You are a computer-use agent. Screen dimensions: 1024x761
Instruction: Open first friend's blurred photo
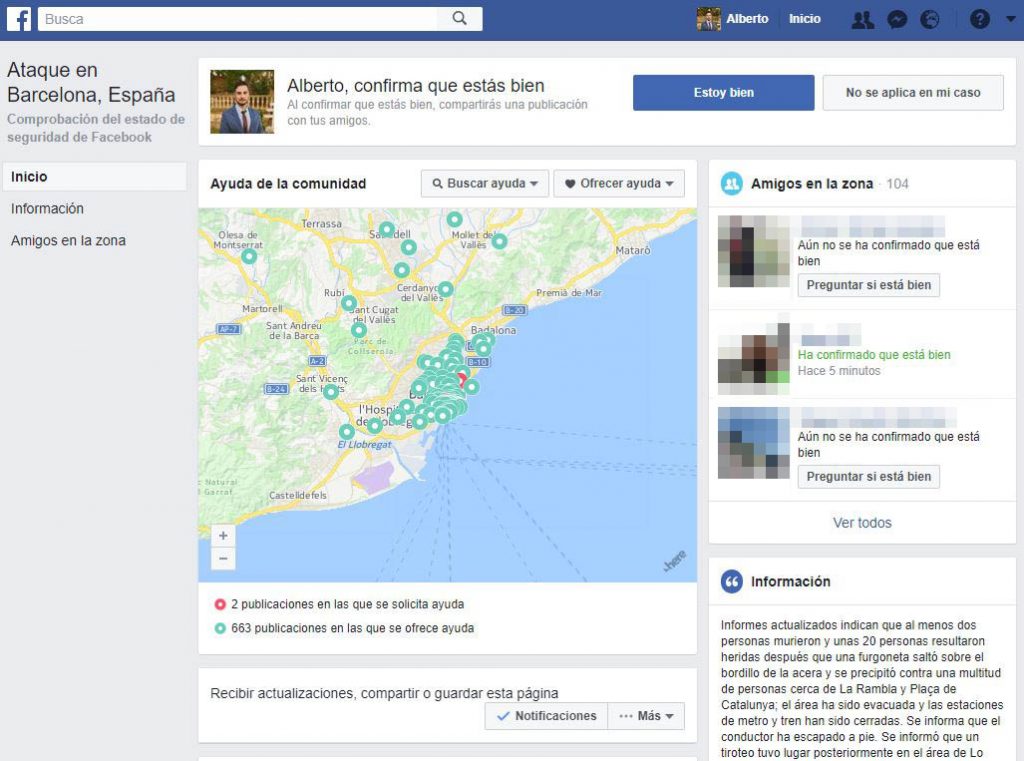point(754,251)
